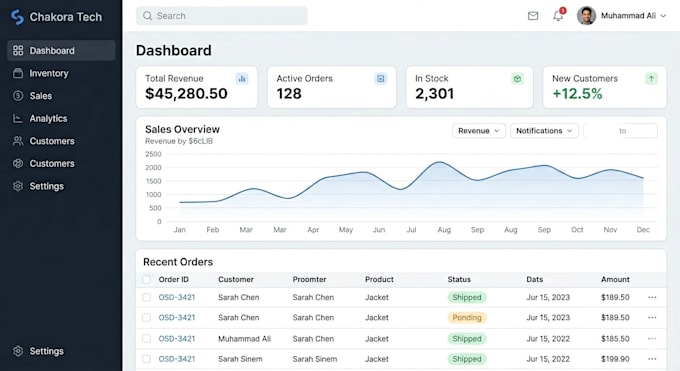Click Muhammad Ali's profile avatar
This screenshot has width=680, height=371.
coord(586,16)
